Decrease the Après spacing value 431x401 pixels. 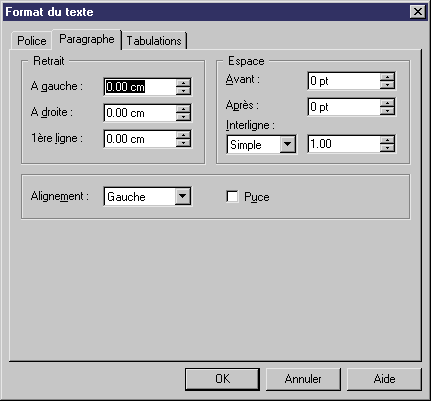click(387, 111)
